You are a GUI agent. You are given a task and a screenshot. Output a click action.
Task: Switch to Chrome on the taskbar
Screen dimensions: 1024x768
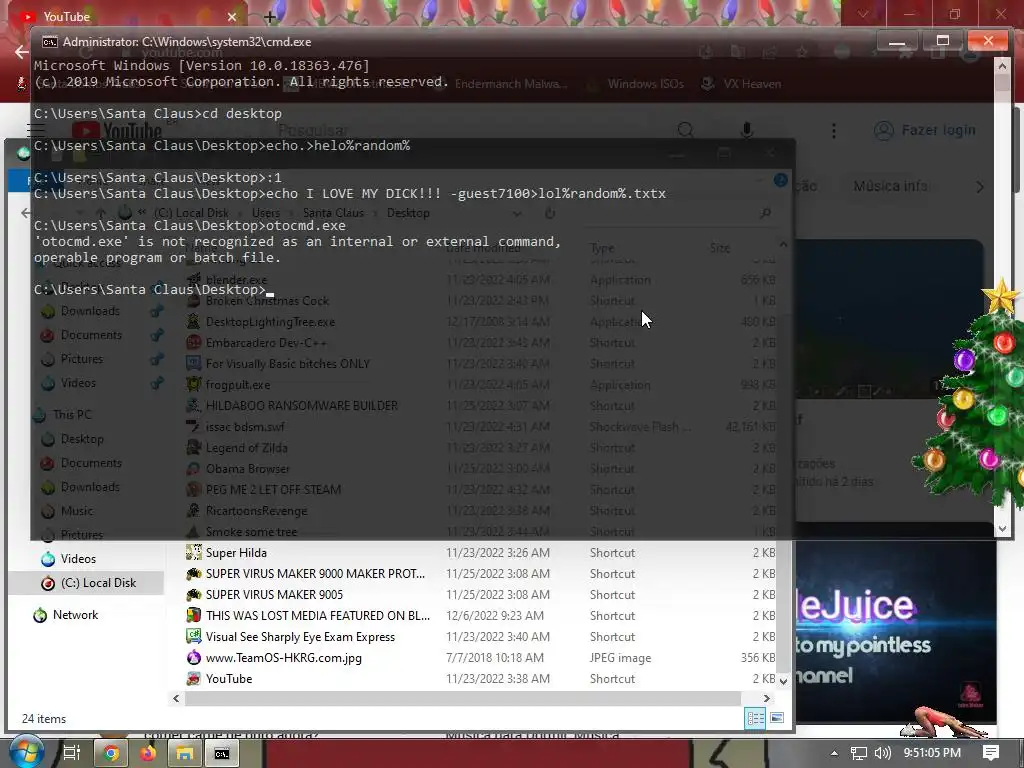pos(112,754)
